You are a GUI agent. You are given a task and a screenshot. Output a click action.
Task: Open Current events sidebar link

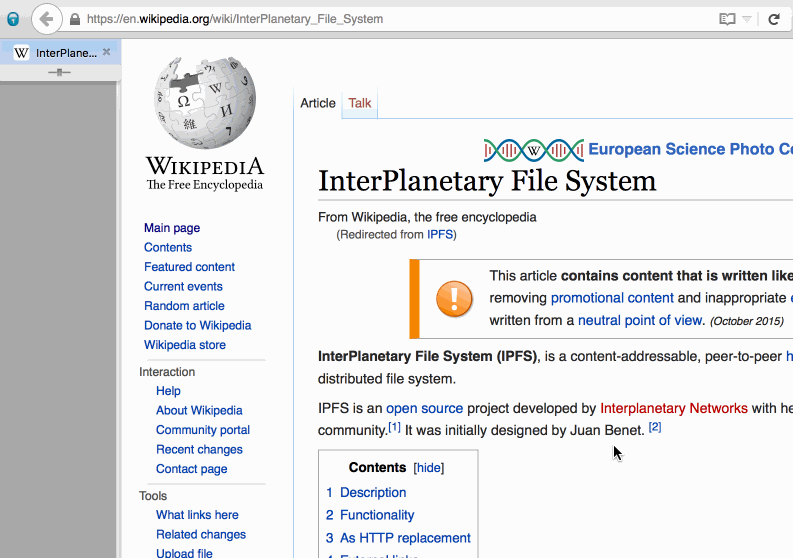183,286
